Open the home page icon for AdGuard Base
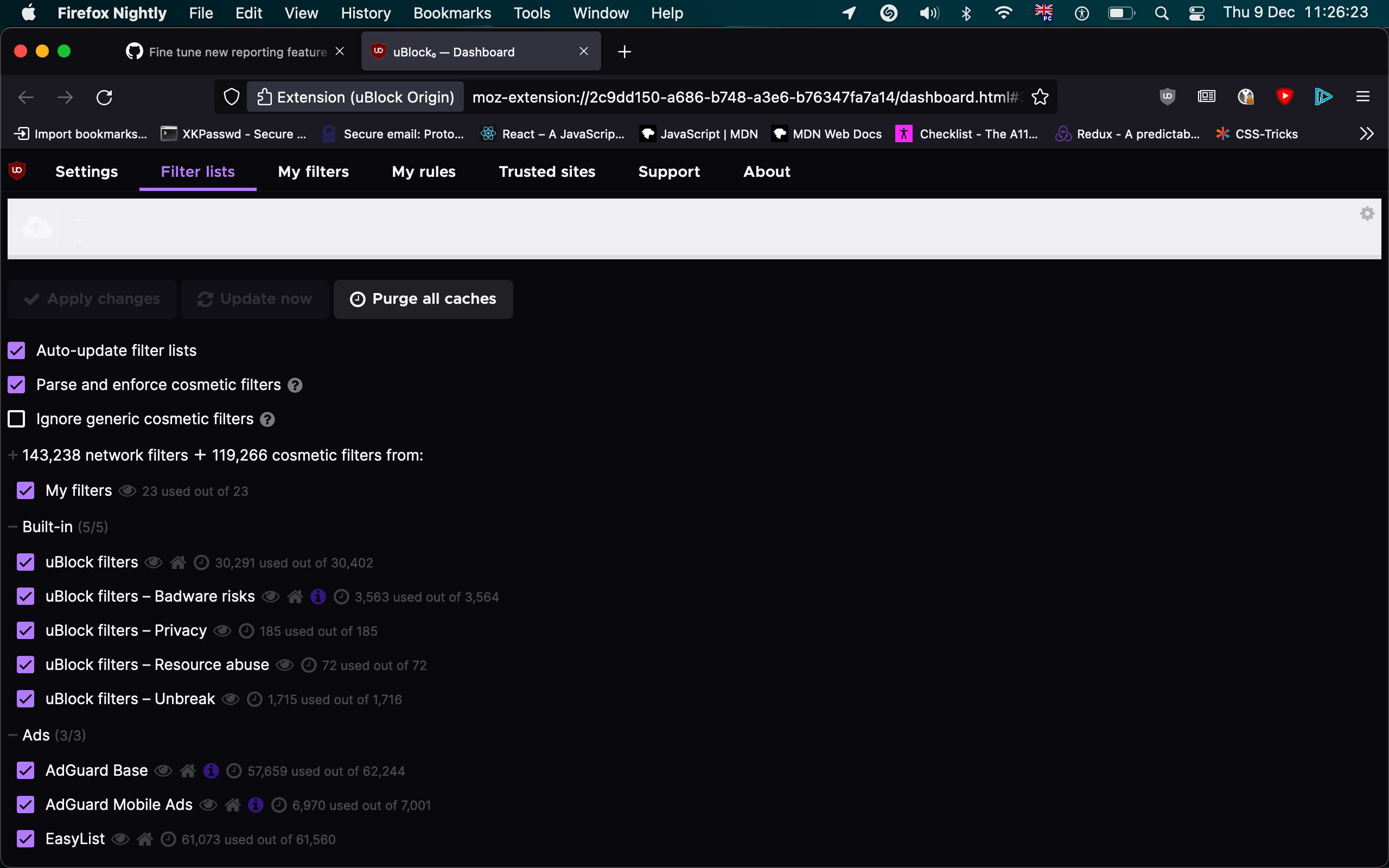The height and width of the screenshot is (868, 1389). (x=188, y=770)
